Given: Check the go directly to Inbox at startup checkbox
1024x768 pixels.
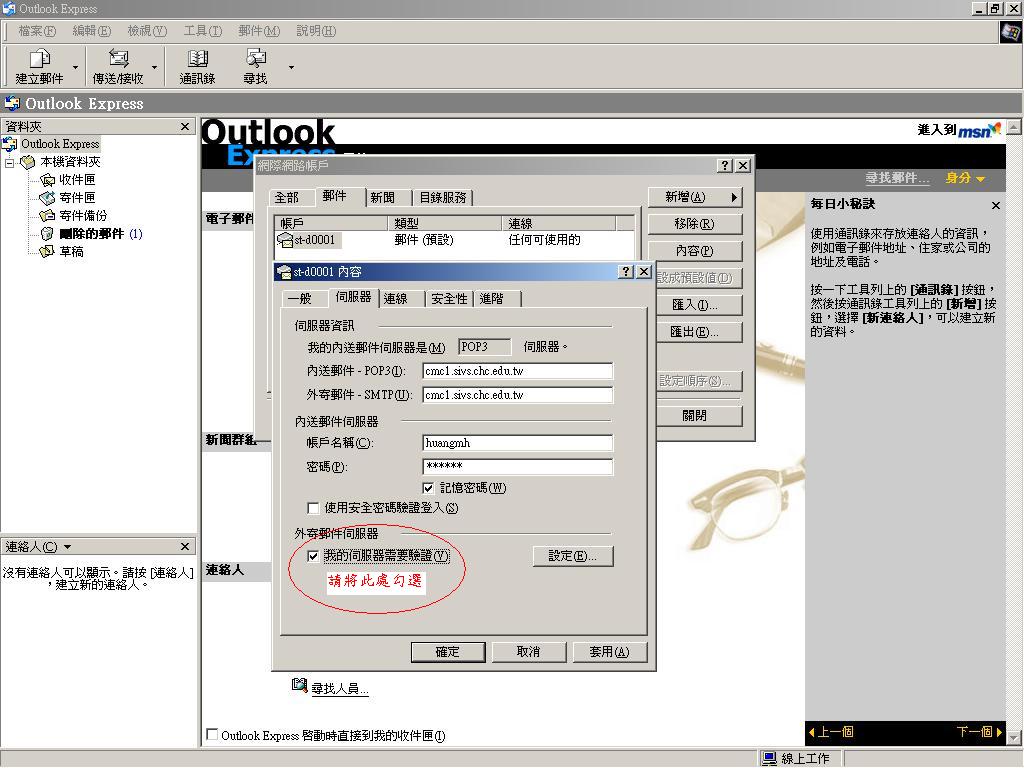Looking at the screenshot, I should [212, 735].
